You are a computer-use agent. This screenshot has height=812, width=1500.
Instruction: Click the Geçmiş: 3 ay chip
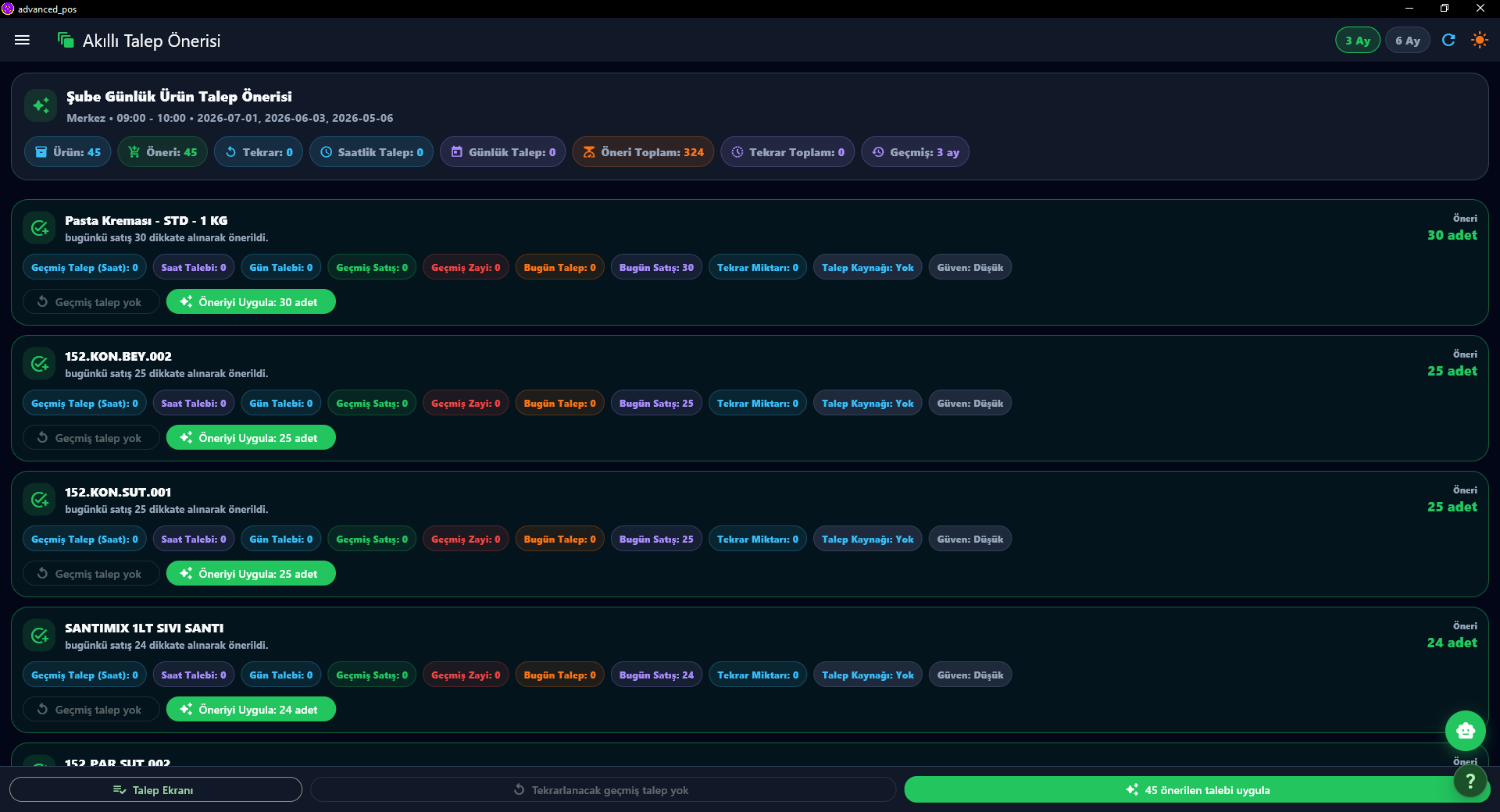(916, 152)
